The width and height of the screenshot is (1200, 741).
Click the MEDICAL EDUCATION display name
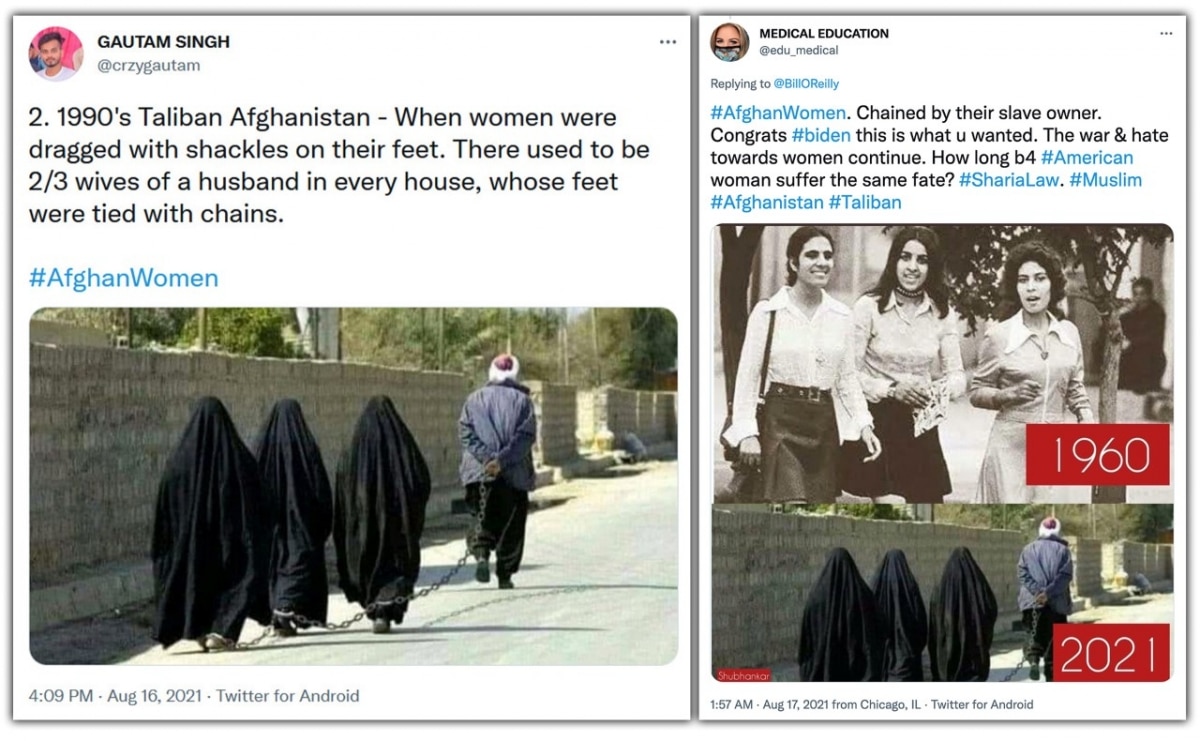[824, 33]
